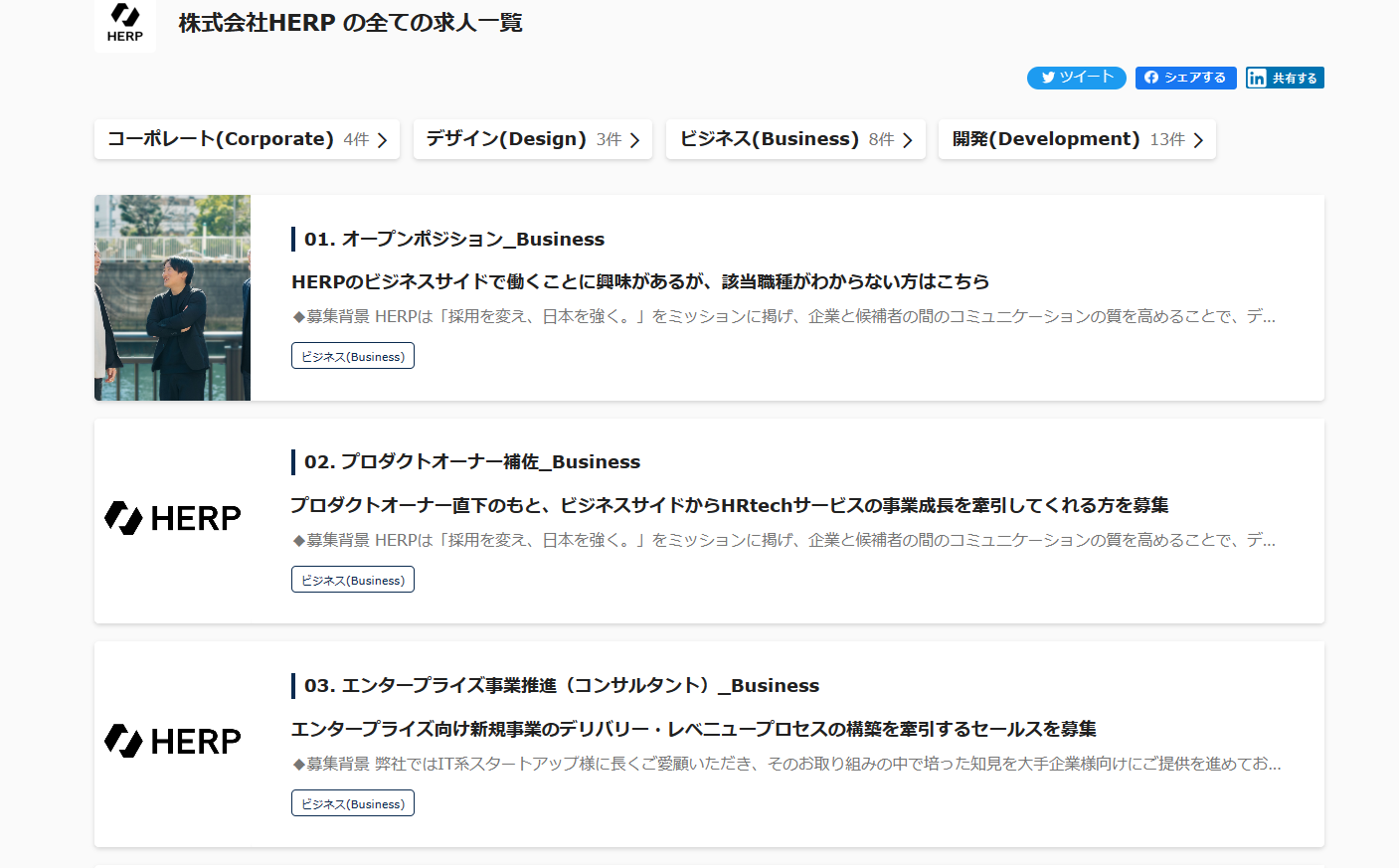Click the Facebook シェアする button
Screen dimensions: 1399x868
tap(1186, 78)
